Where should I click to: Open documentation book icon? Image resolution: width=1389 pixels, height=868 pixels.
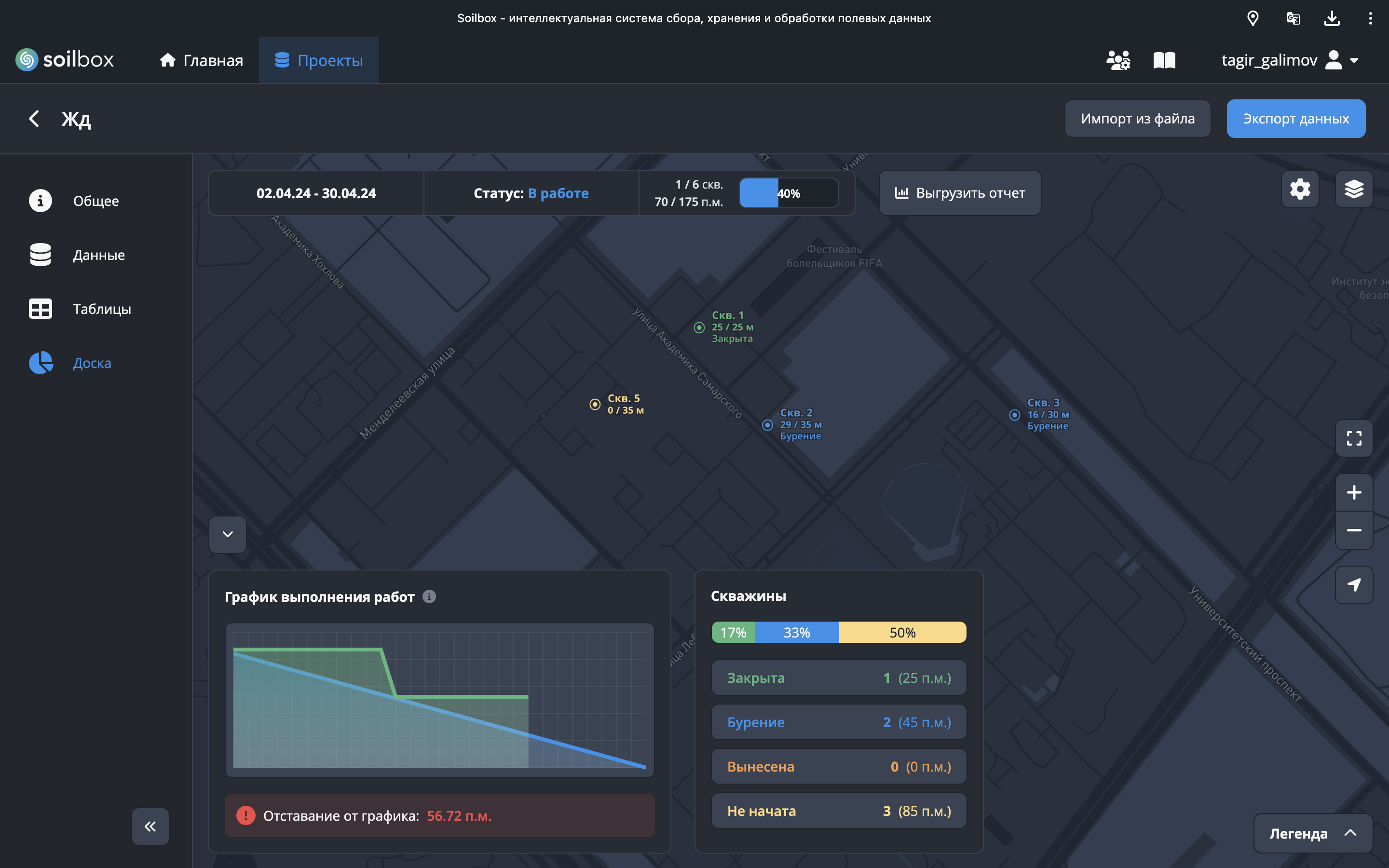[x=1164, y=60]
